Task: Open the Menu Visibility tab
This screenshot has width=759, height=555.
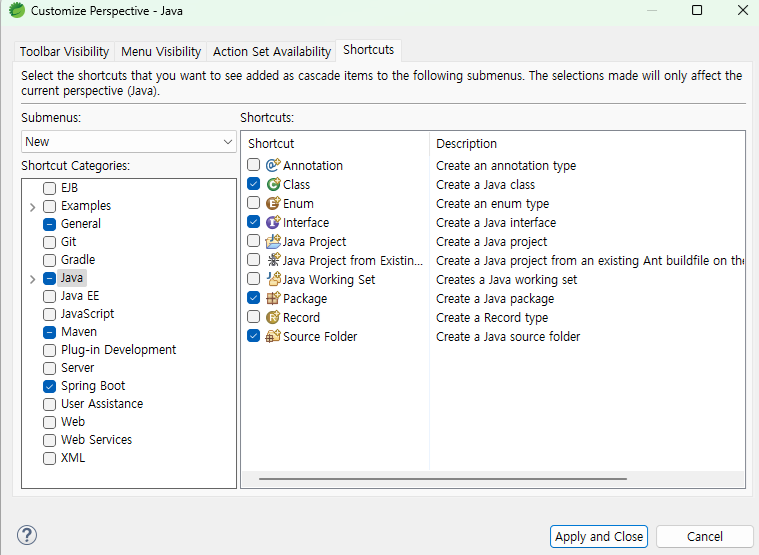Action: [x=161, y=51]
